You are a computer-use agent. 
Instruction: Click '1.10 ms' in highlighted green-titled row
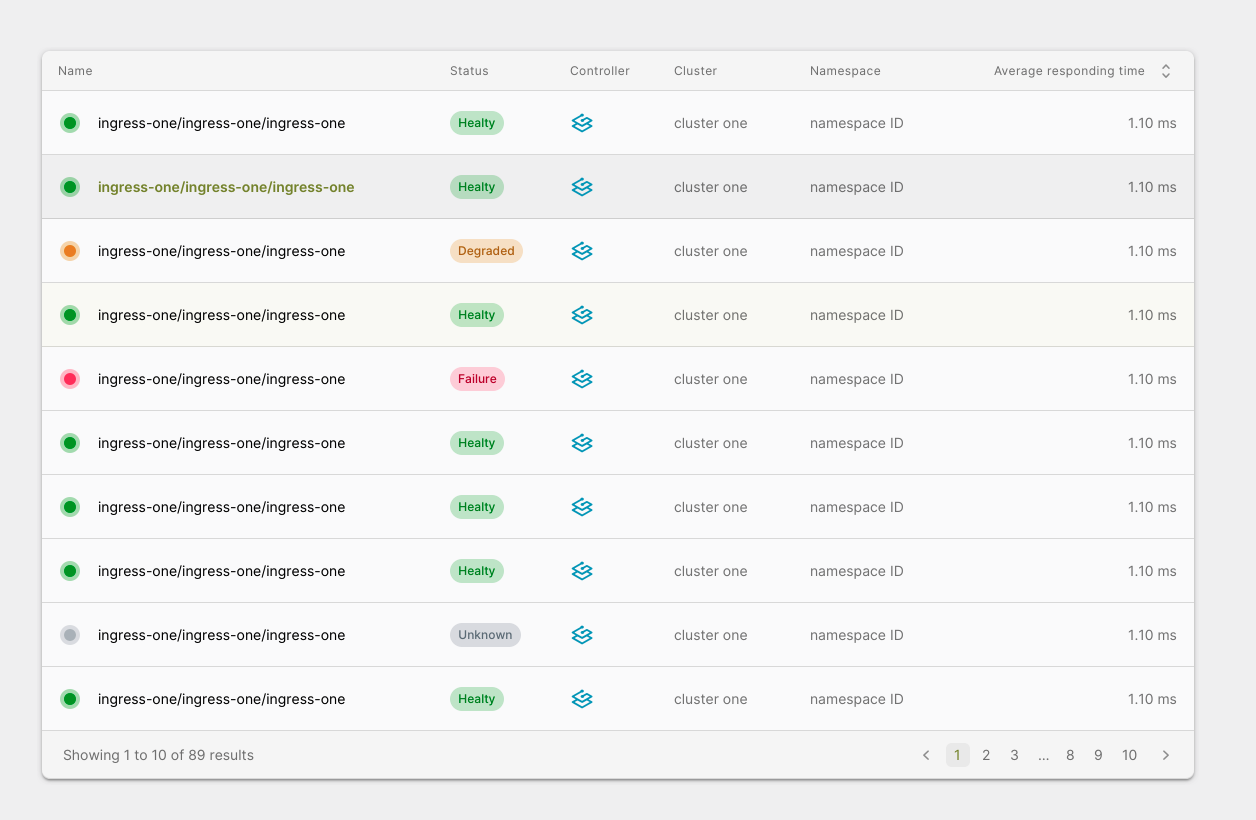click(x=1152, y=187)
